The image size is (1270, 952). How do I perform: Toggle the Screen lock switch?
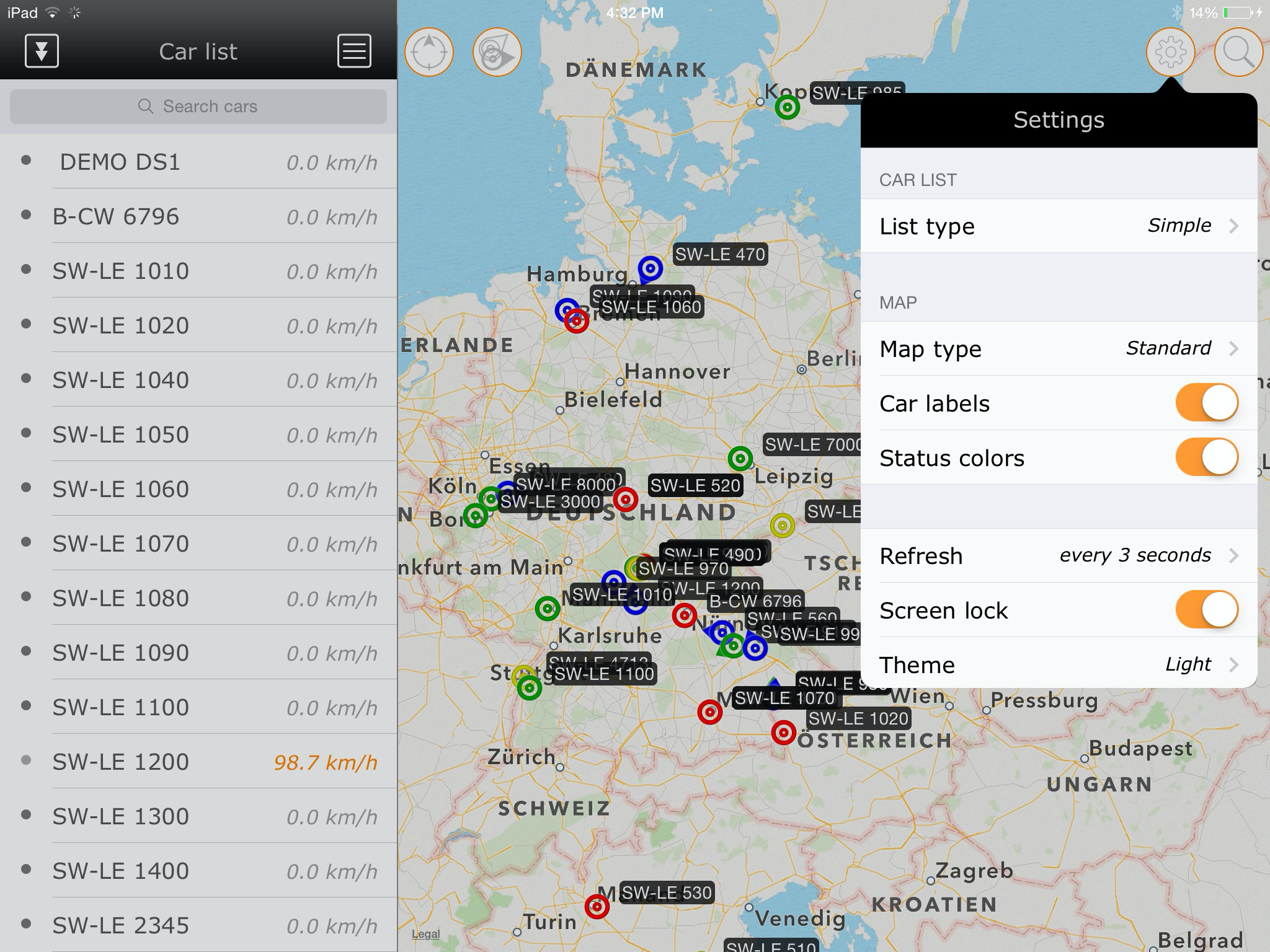(x=1206, y=610)
